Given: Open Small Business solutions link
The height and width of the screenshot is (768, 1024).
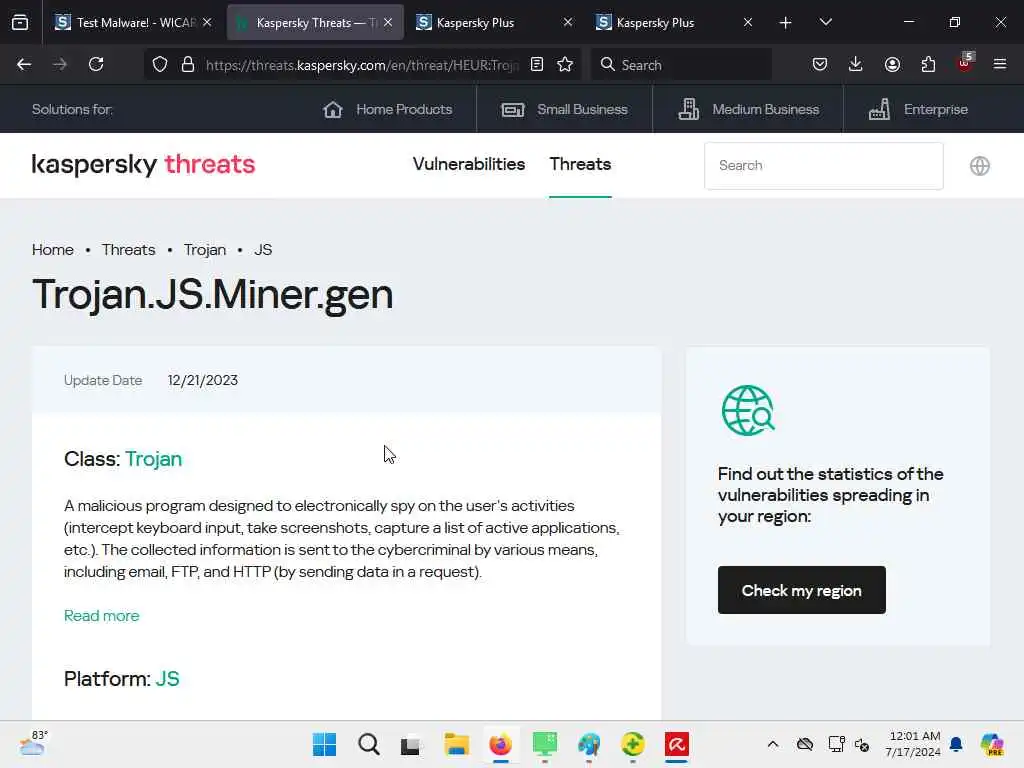Looking at the screenshot, I should pos(564,109).
